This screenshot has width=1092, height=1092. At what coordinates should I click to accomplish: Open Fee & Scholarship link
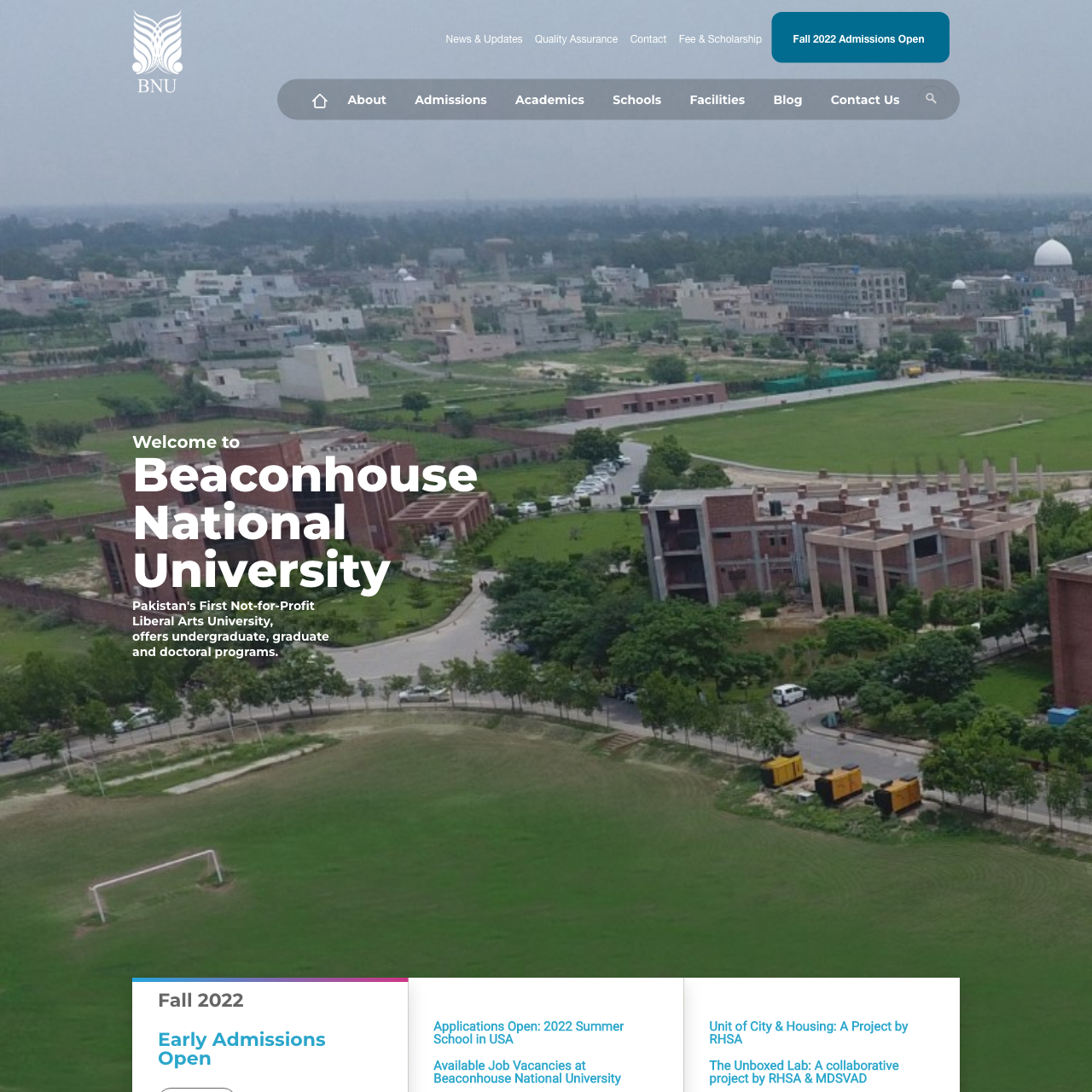[720, 39]
